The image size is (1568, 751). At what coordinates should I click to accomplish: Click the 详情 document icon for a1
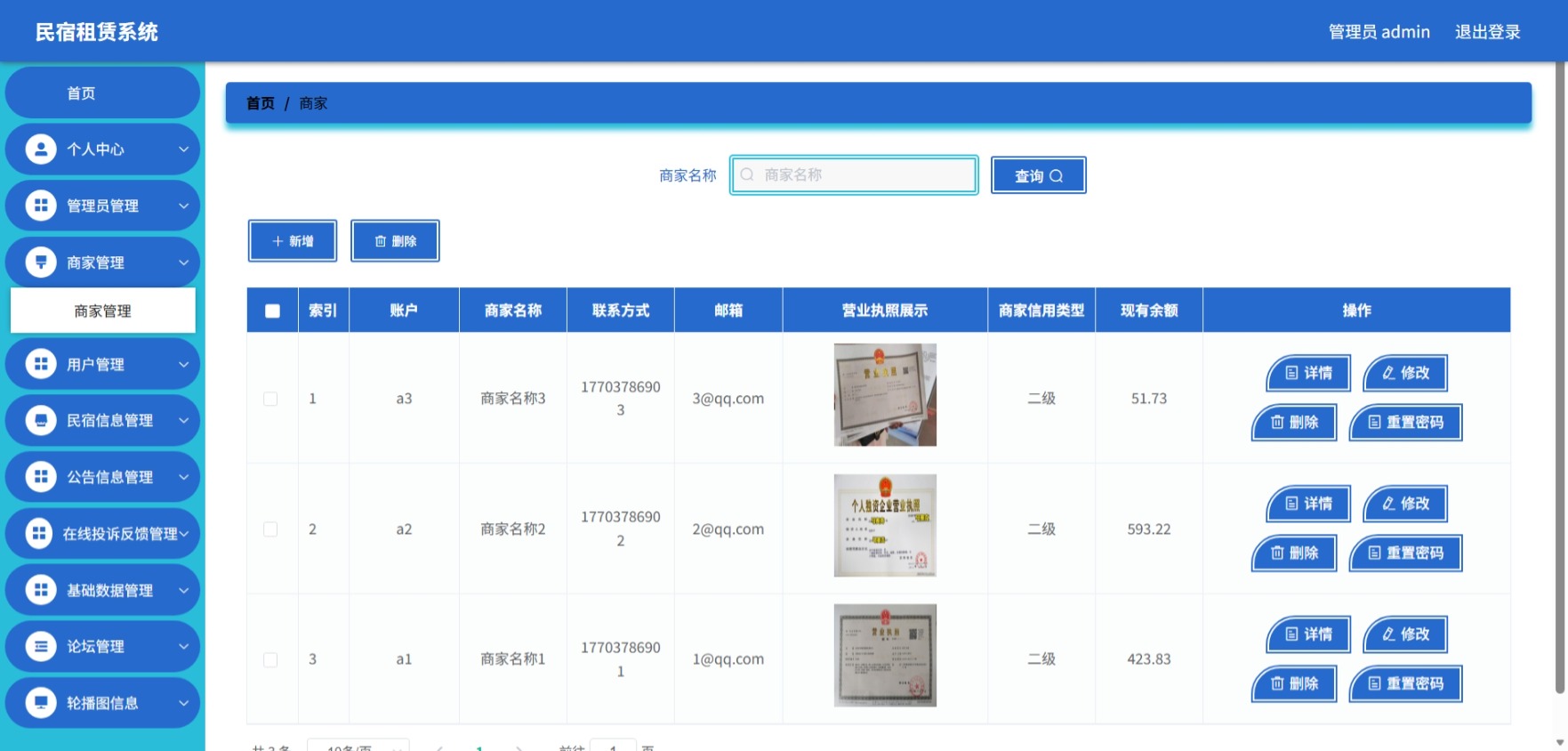(1291, 634)
